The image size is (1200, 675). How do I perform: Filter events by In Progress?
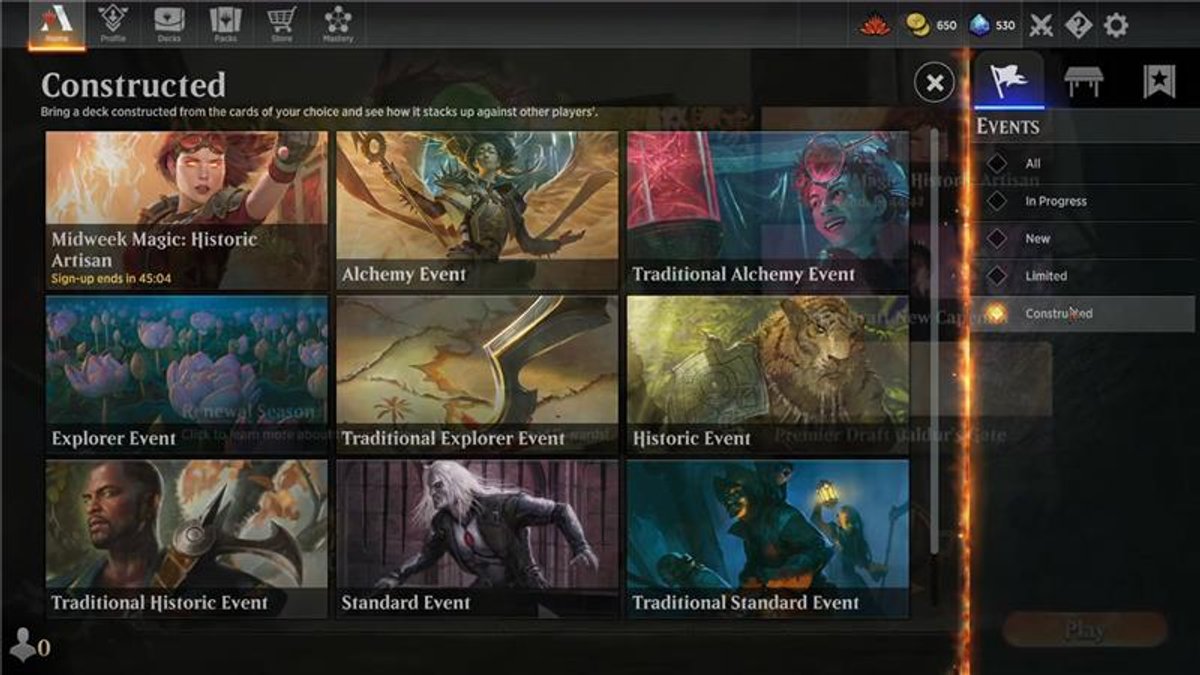coord(1085,201)
